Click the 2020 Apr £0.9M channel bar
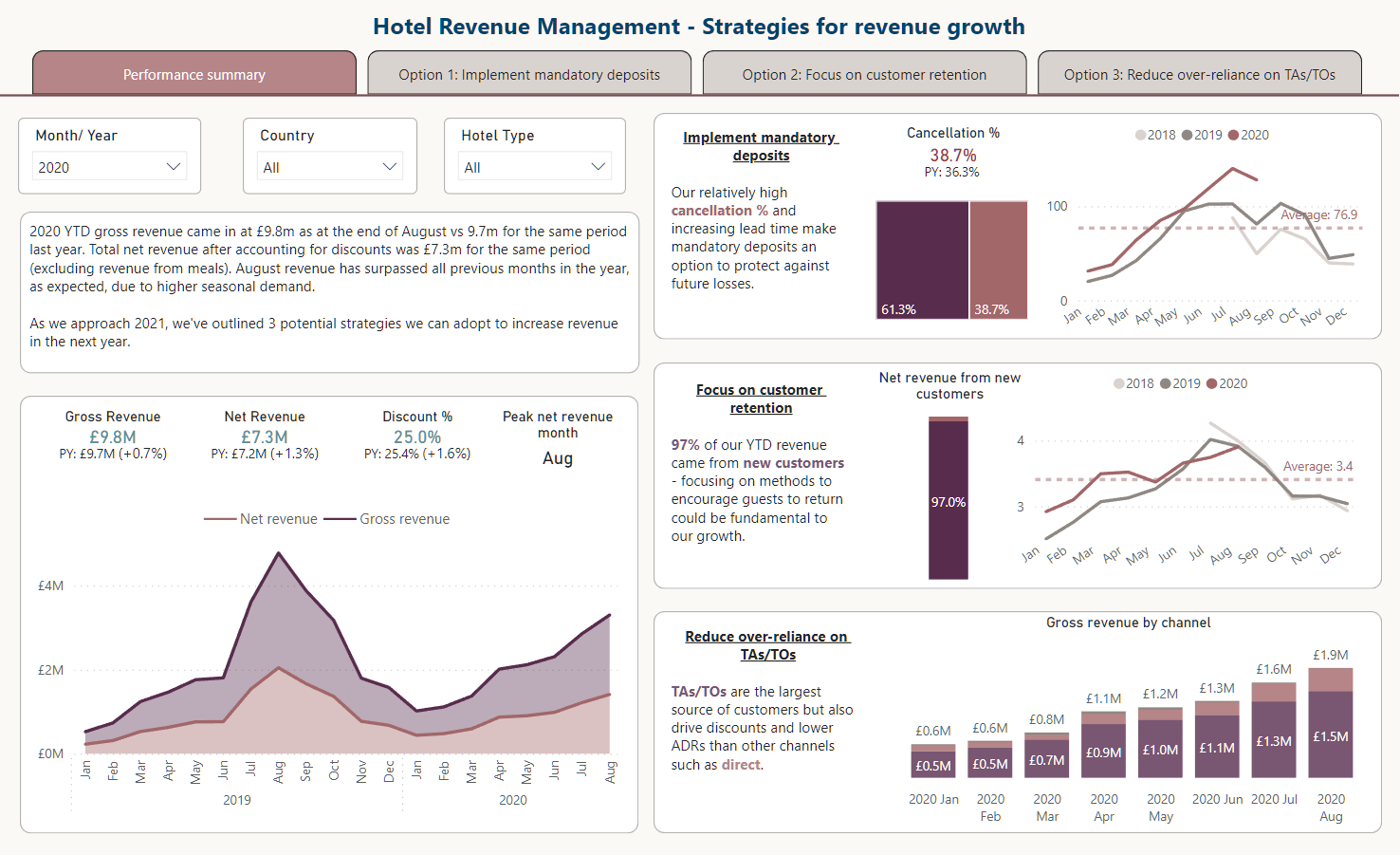Viewport: 1400px width, 855px height. [1103, 752]
